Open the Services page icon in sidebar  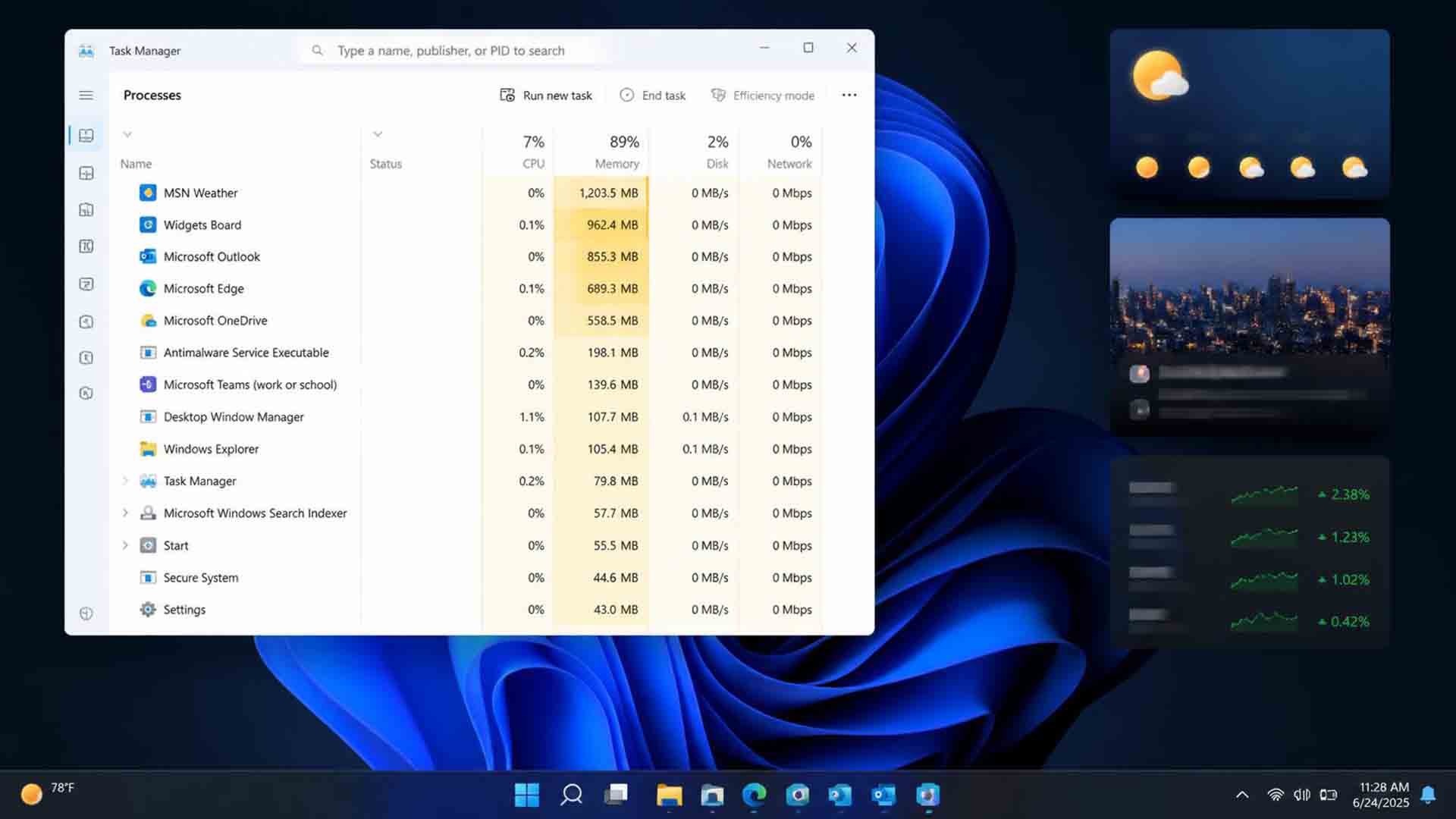[86, 357]
